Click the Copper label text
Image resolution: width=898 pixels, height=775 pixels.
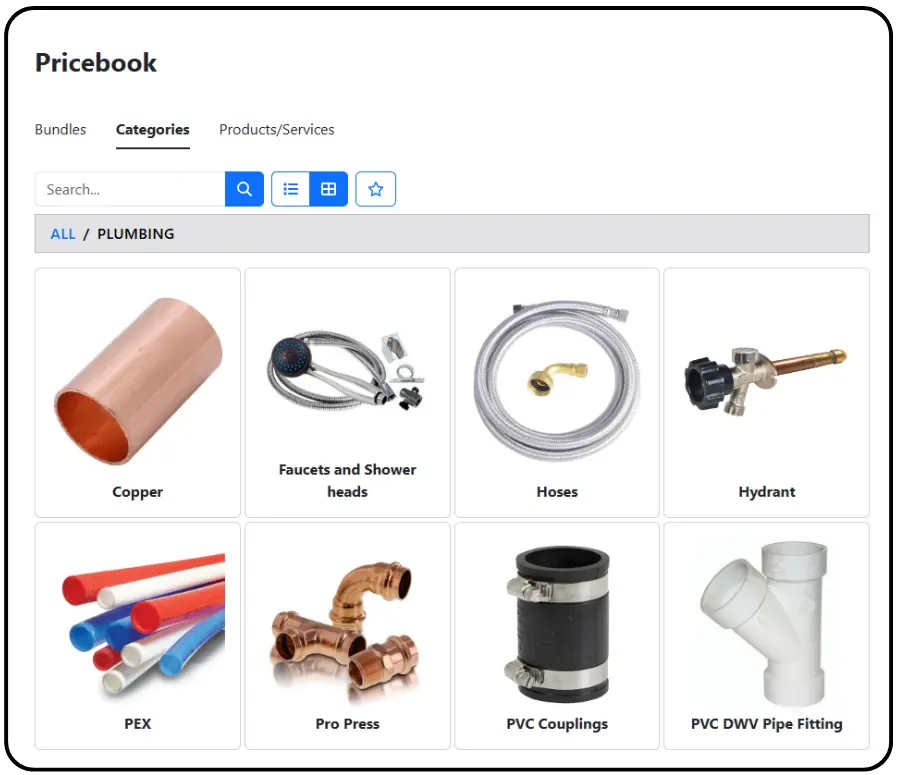[x=137, y=492]
